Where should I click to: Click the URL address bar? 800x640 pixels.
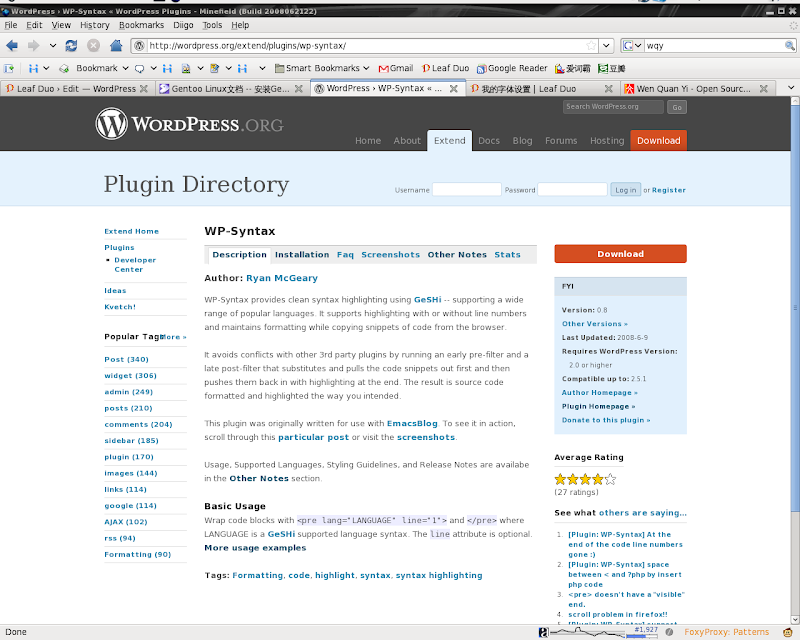tap(365, 46)
